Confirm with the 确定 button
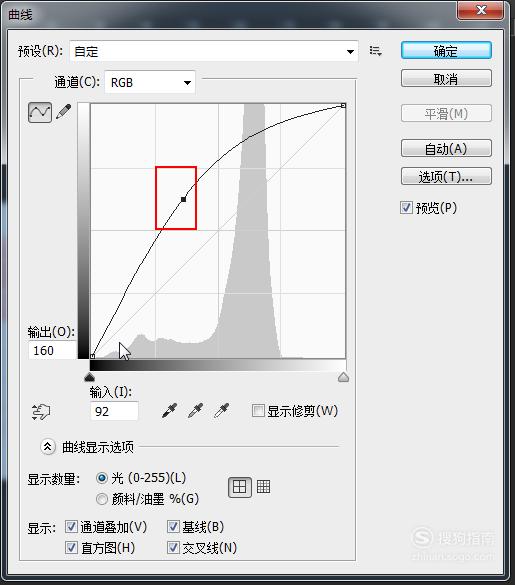The image size is (515, 585). point(446,51)
